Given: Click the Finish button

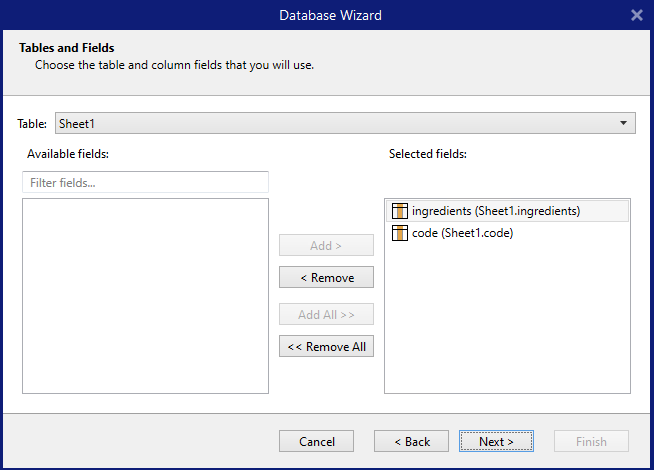Looking at the screenshot, I should [x=591, y=441].
